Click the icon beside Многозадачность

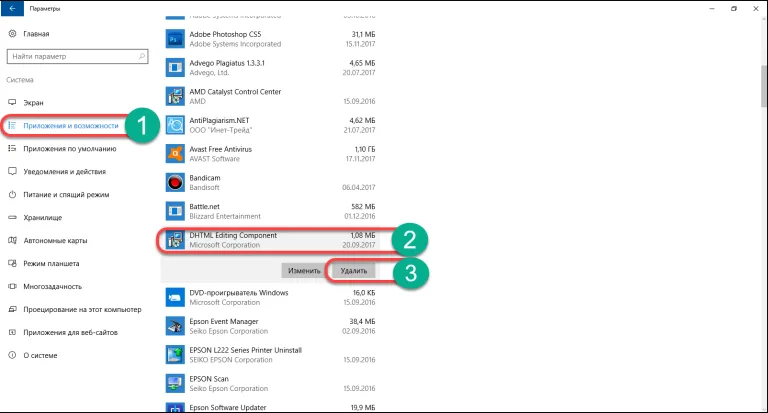click(12, 287)
